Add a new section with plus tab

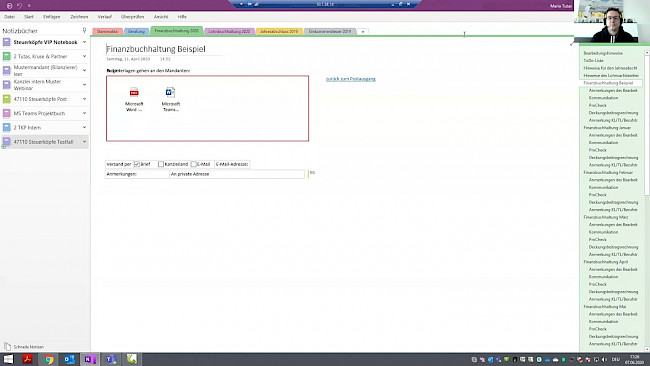pos(363,32)
